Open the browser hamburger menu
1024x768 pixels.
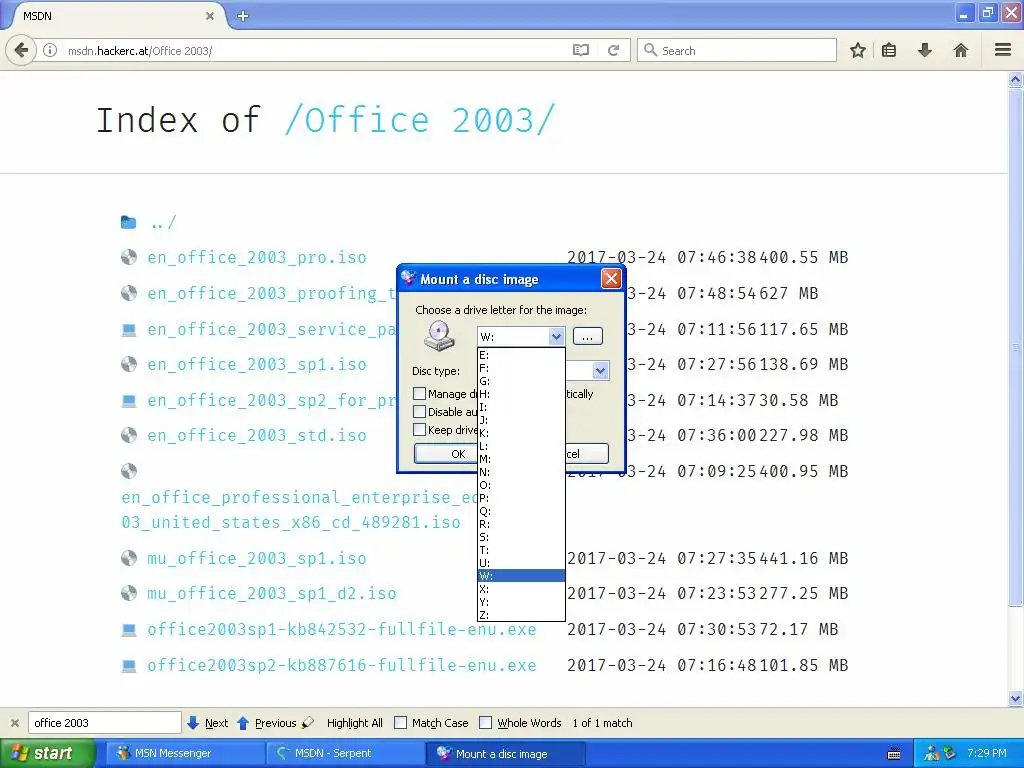tap(1003, 50)
